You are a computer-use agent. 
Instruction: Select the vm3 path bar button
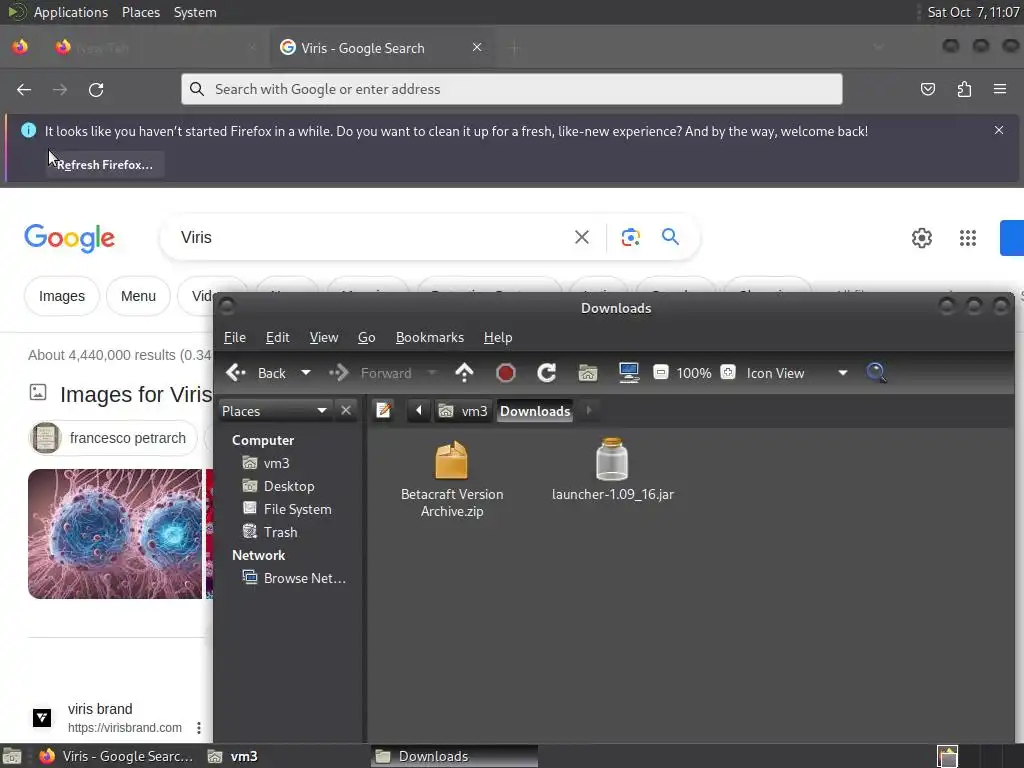coord(464,411)
